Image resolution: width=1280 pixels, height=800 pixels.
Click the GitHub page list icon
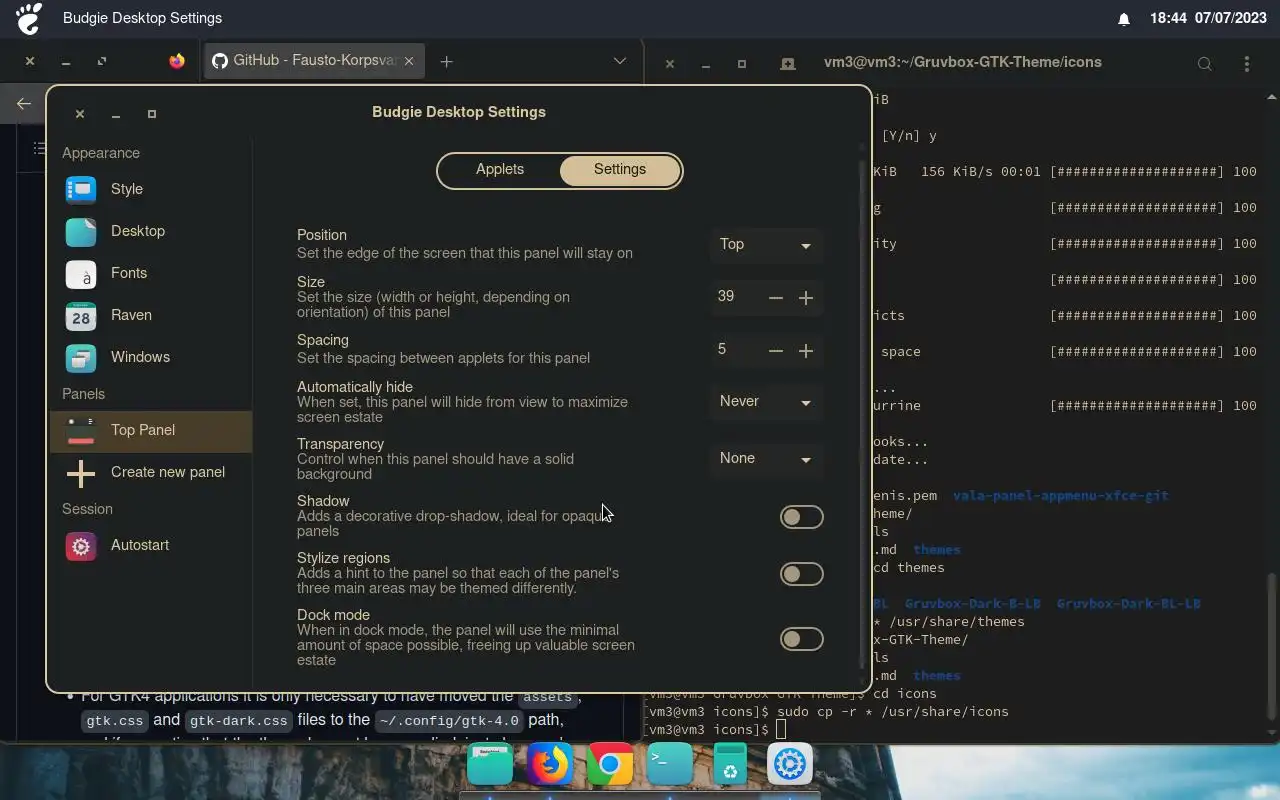click(x=39, y=148)
